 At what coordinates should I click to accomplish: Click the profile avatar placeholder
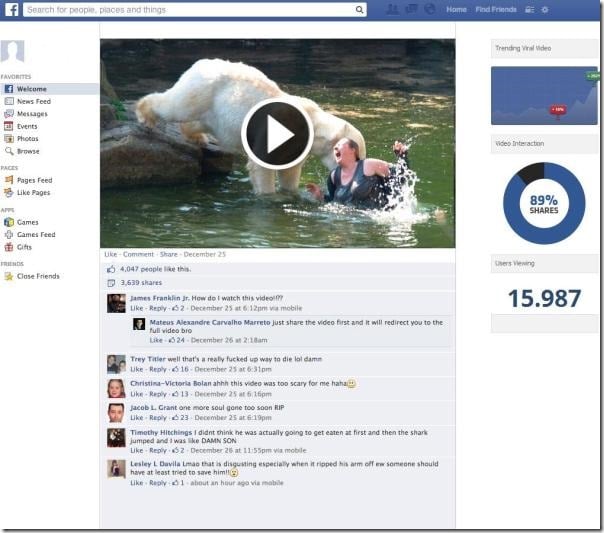12,51
